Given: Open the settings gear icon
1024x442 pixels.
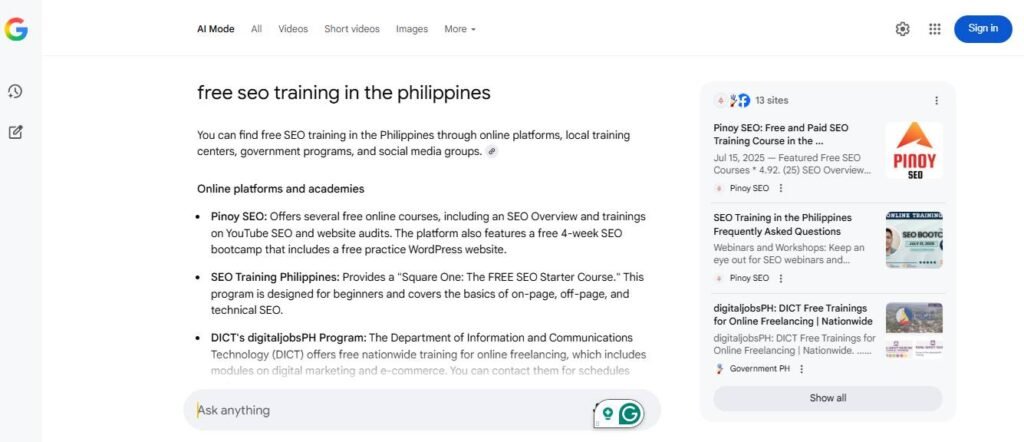Looking at the screenshot, I should tap(903, 29).
